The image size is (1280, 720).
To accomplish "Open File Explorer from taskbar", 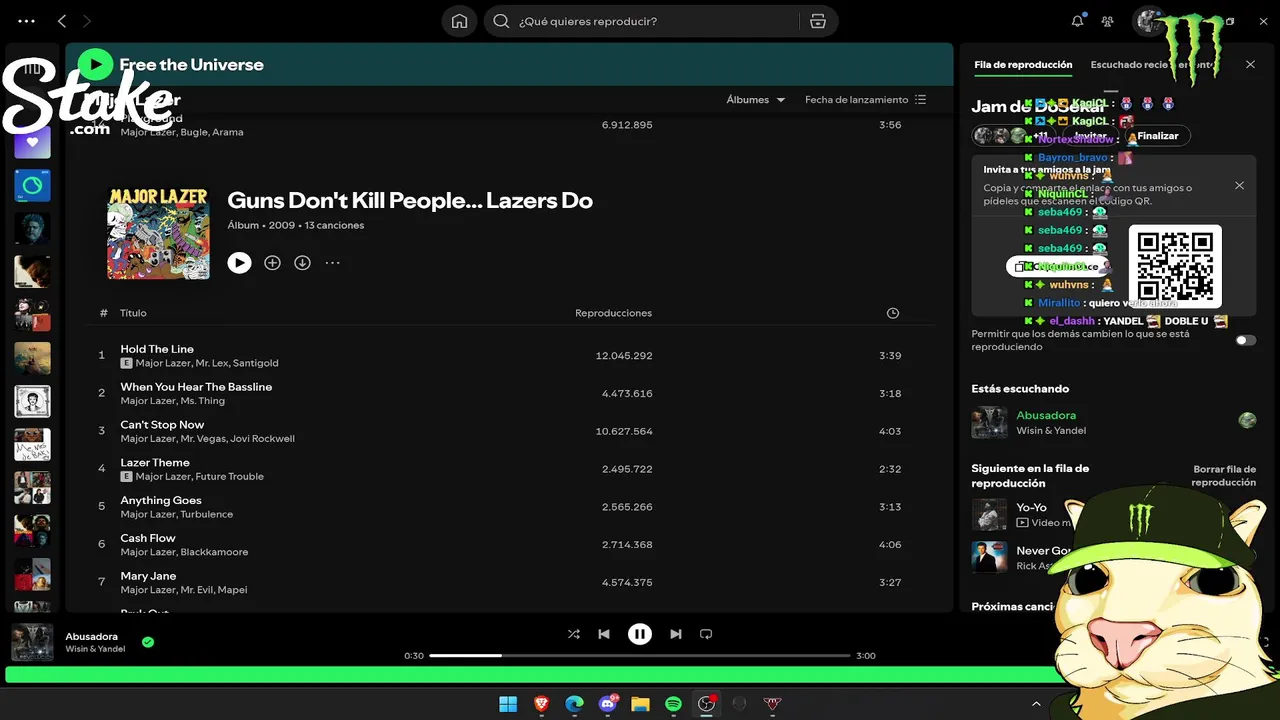I will [x=640, y=704].
